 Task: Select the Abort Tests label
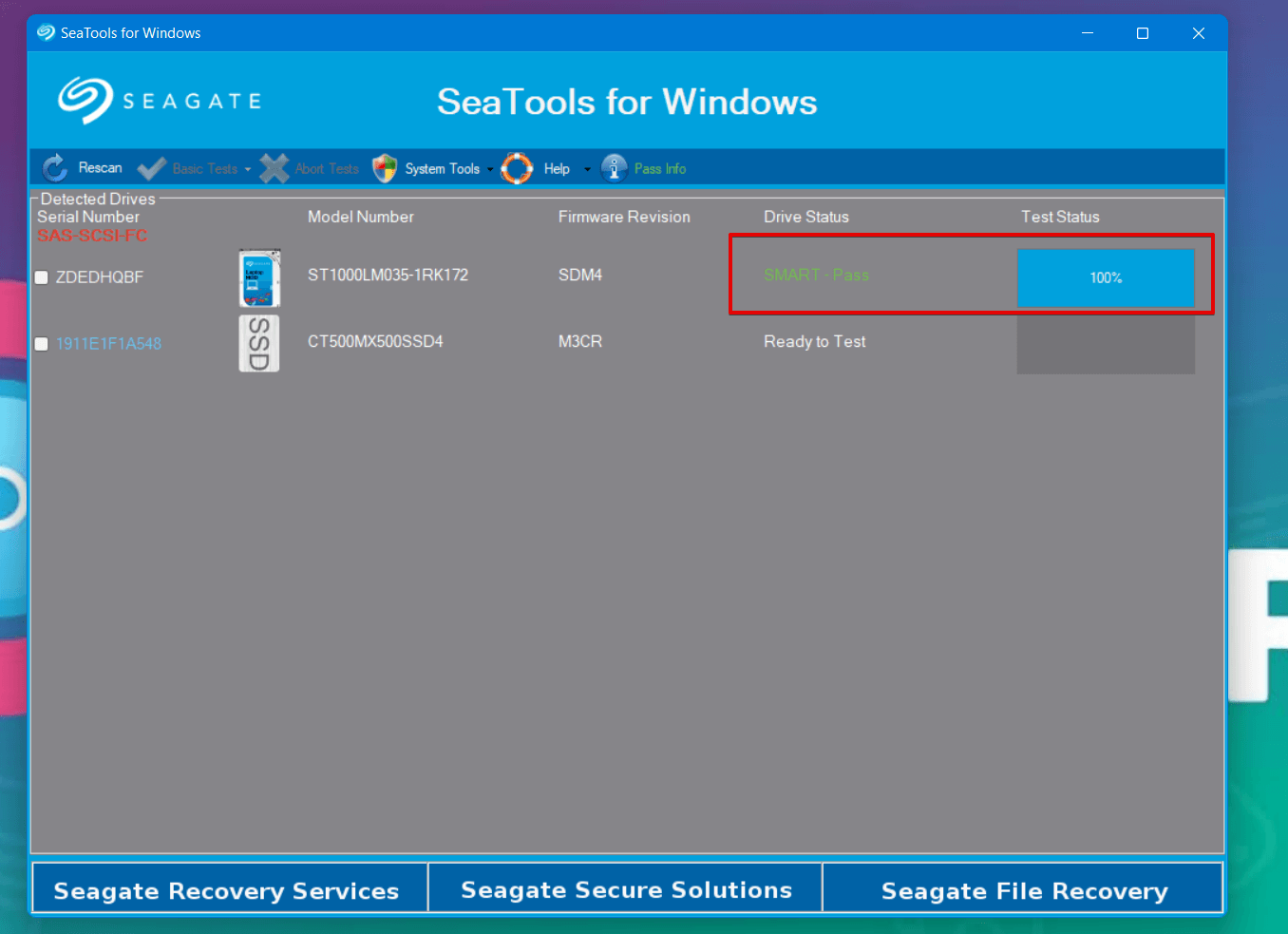327,168
